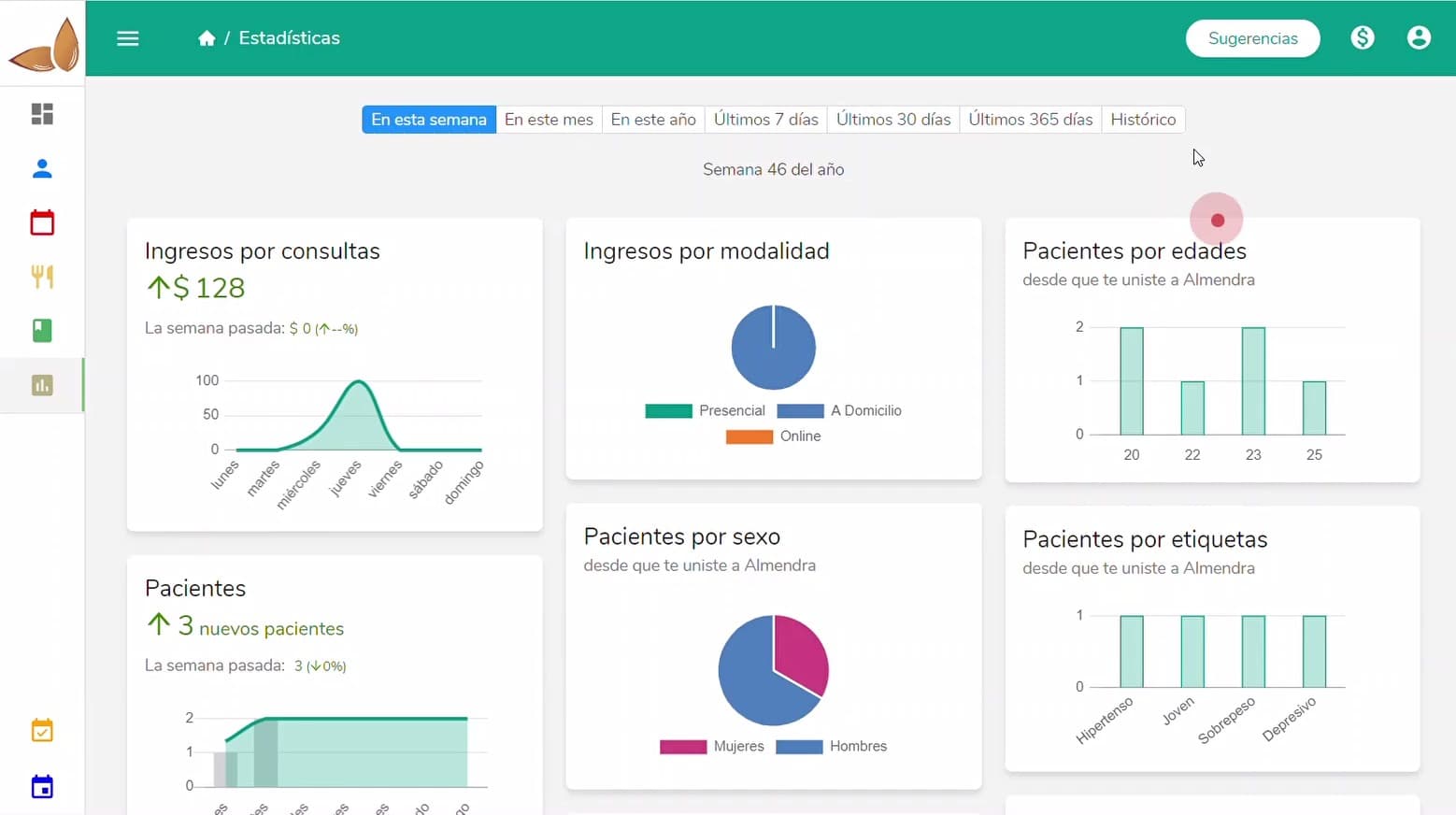
Task: Go to dashboard grid icon in sidebar
Action: pos(42,114)
